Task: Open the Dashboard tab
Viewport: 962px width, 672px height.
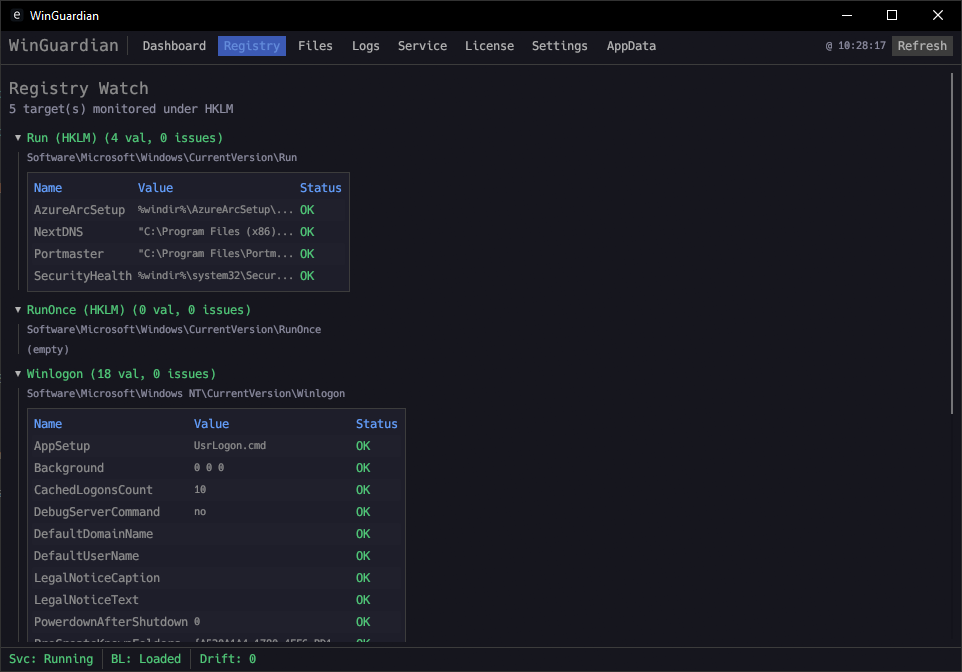Action: (x=174, y=46)
